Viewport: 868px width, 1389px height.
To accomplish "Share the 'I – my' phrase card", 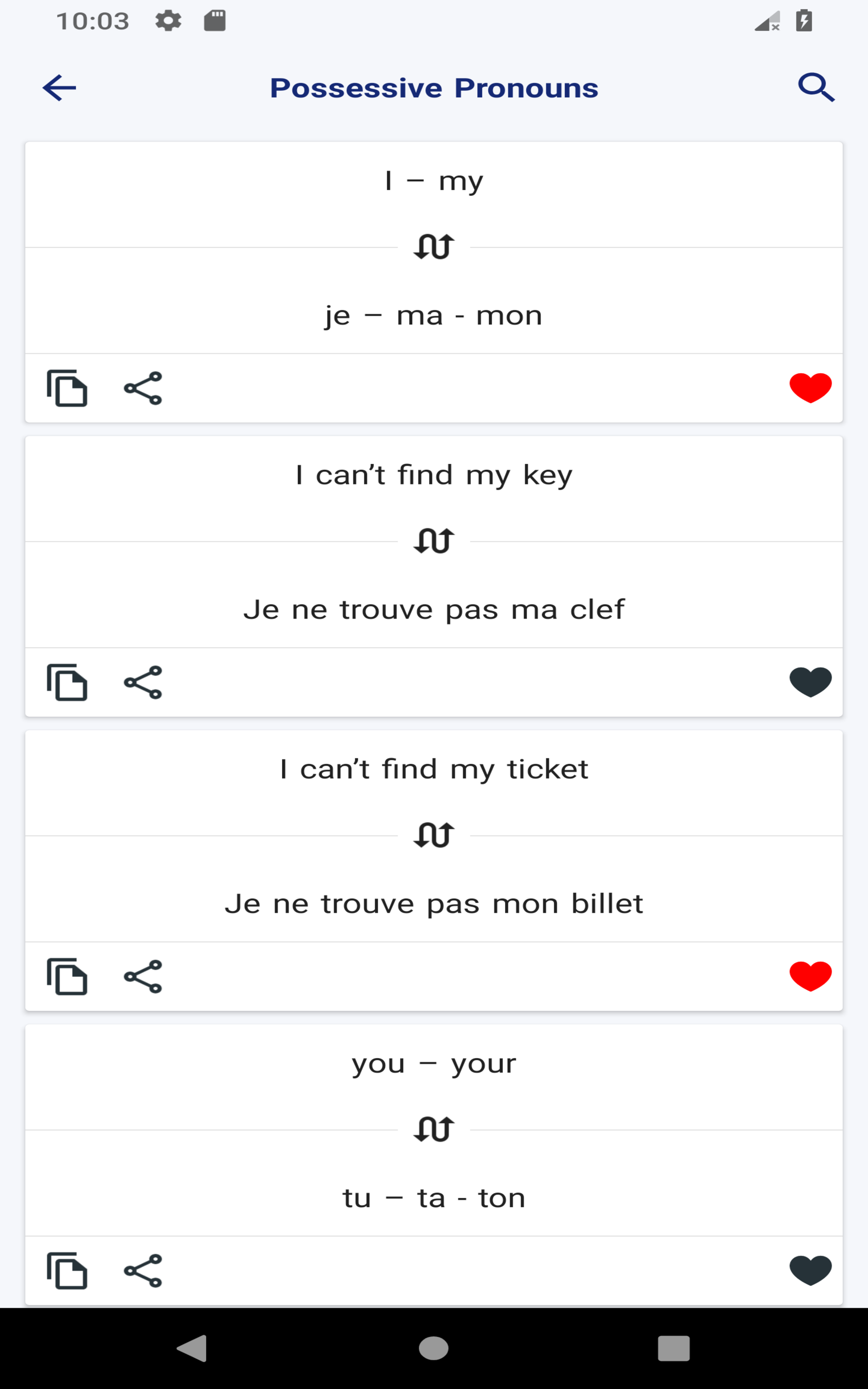I will (x=143, y=388).
